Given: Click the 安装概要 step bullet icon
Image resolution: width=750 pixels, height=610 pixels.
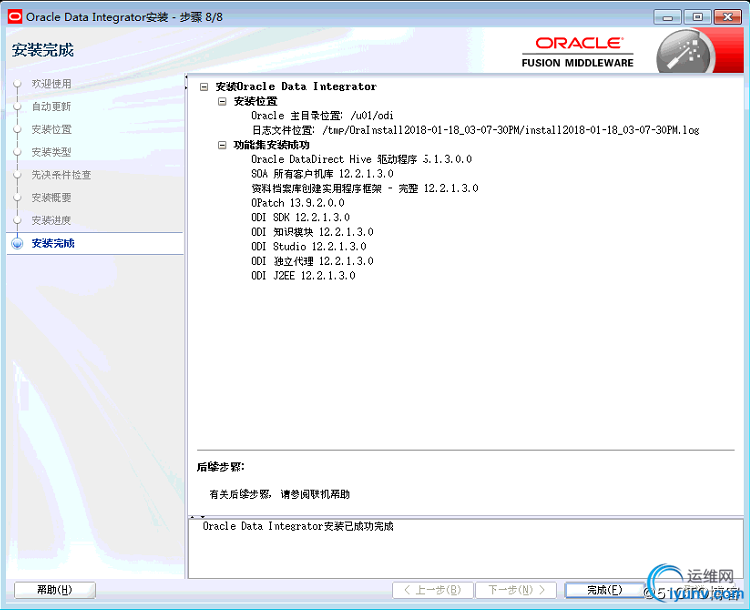Looking at the screenshot, I should coord(17,198).
